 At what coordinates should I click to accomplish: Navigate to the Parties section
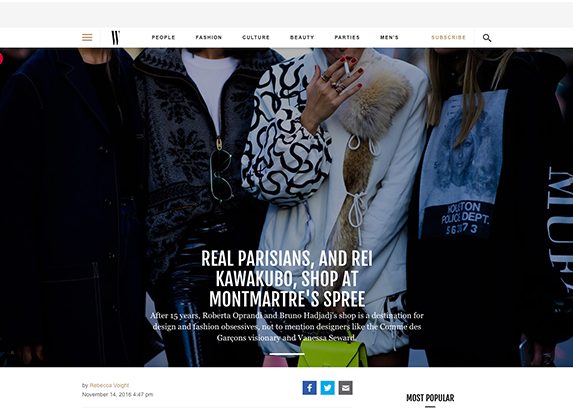pyautogui.click(x=347, y=37)
